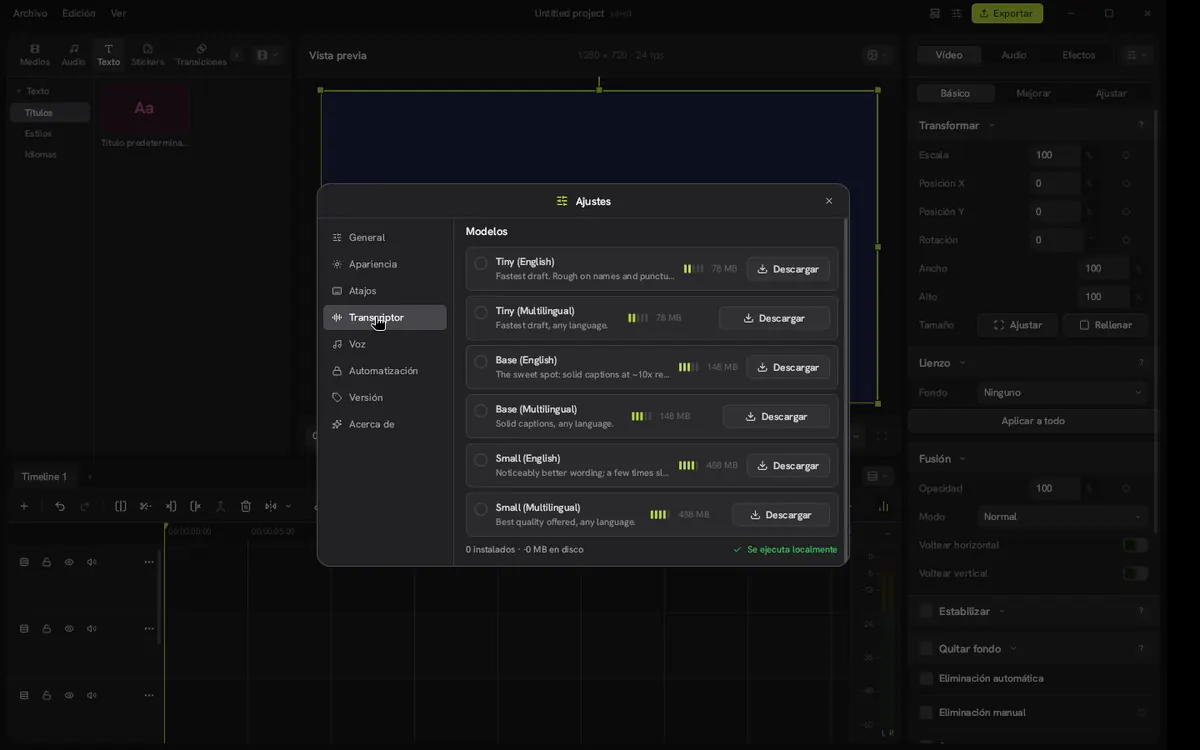Open Automatización settings section
1200x750 pixels.
coord(385,371)
